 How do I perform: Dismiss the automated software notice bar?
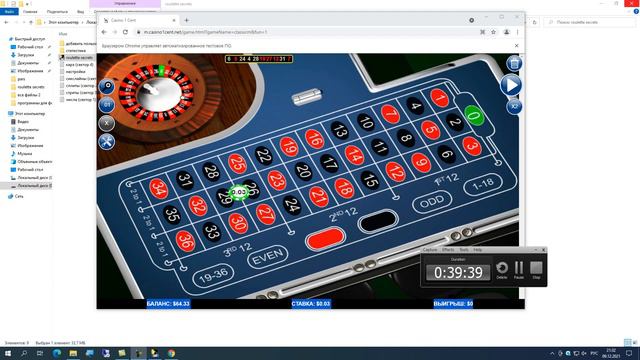tap(516, 46)
